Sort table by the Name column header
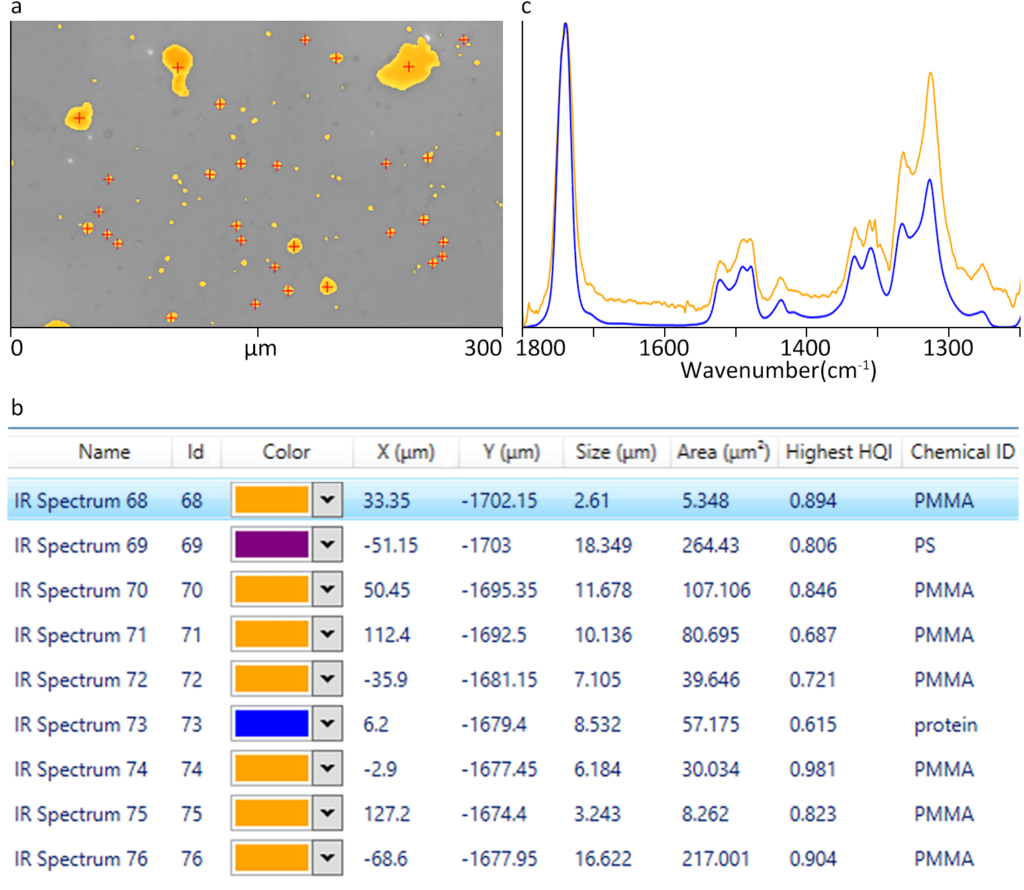The width and height of the screenshot is (1024, 890). pyautogui.click(x=104, y=452)
